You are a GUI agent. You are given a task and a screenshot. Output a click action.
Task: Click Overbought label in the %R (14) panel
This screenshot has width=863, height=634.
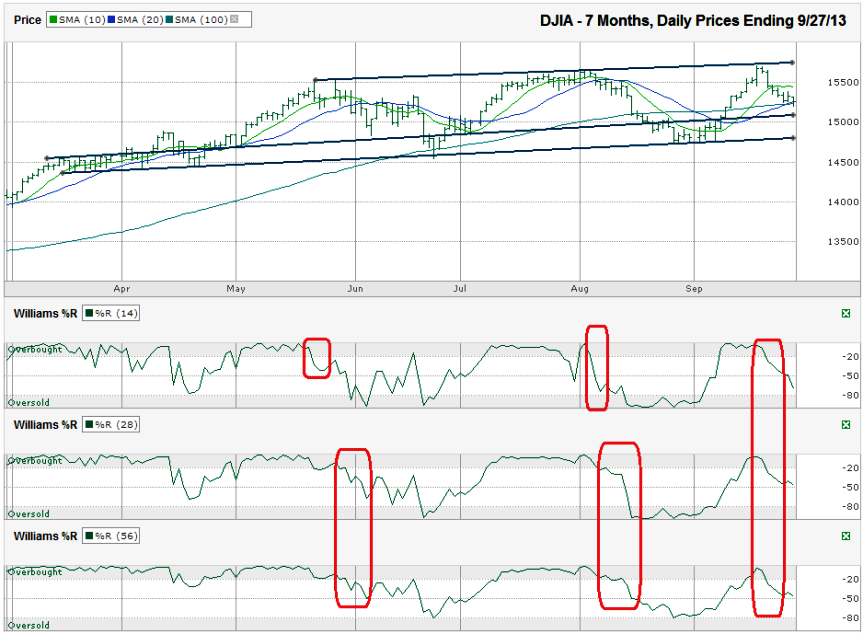(x=35, y=349)
